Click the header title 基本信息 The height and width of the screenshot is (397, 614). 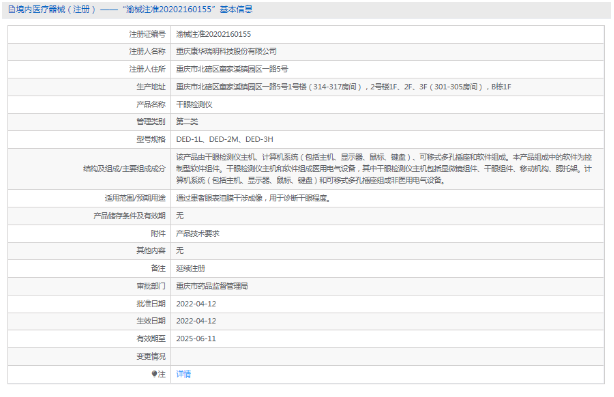[236, 9]
